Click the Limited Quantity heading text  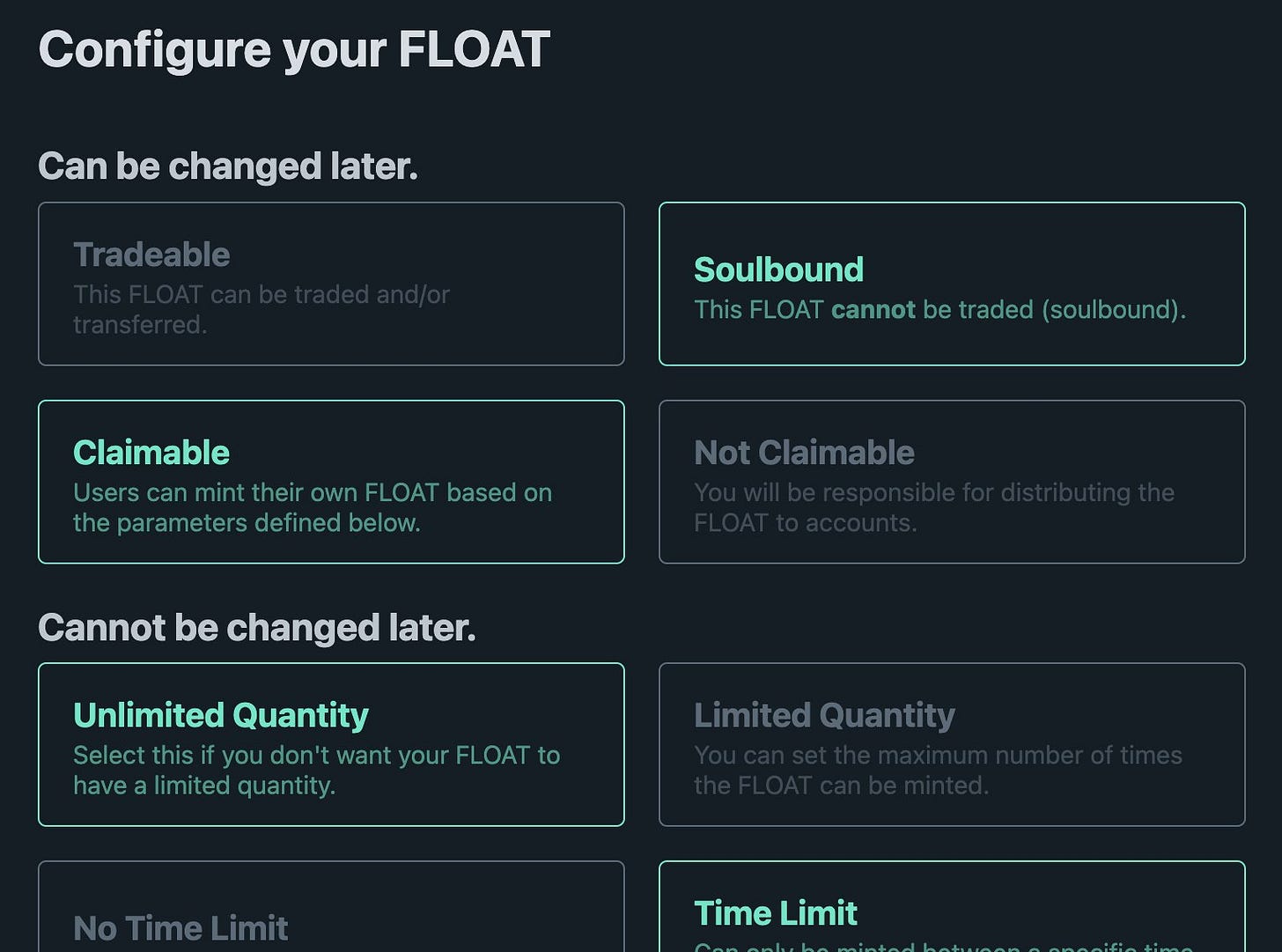click(x=824, y=715)
